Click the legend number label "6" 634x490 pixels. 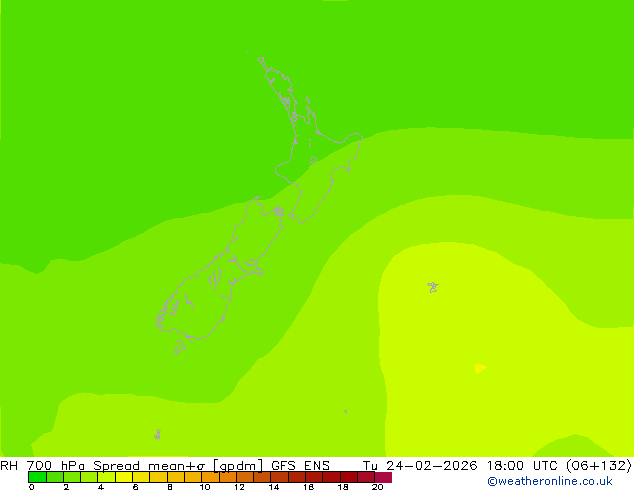click(x=135, y=487)
